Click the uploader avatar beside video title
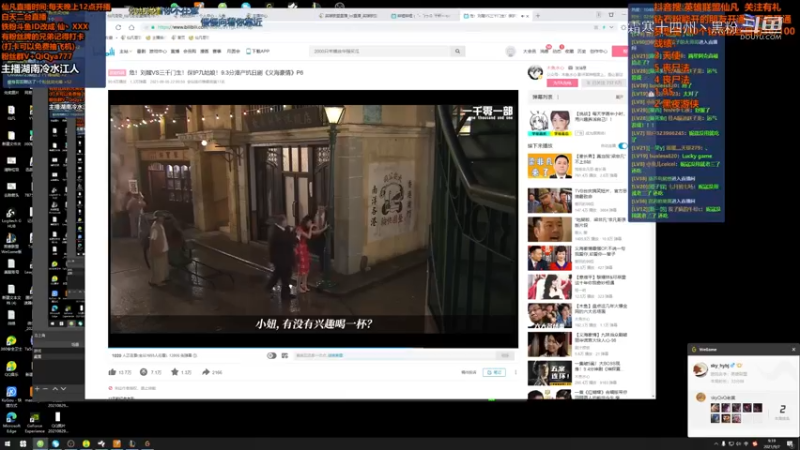The height and width of the screenshot is (450, 800). tap(535, 72)
